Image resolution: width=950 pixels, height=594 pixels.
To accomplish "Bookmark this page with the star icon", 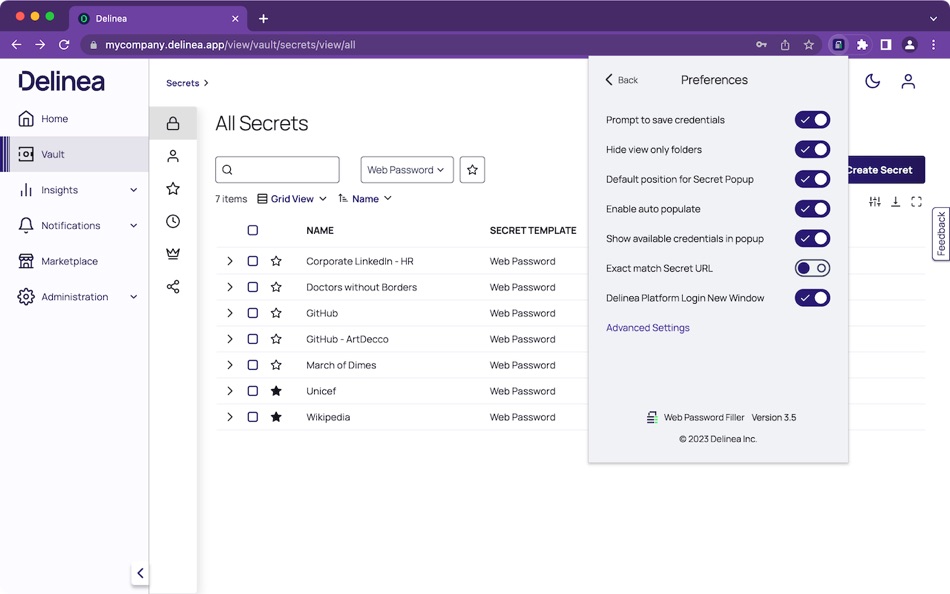I will point(808,45).
